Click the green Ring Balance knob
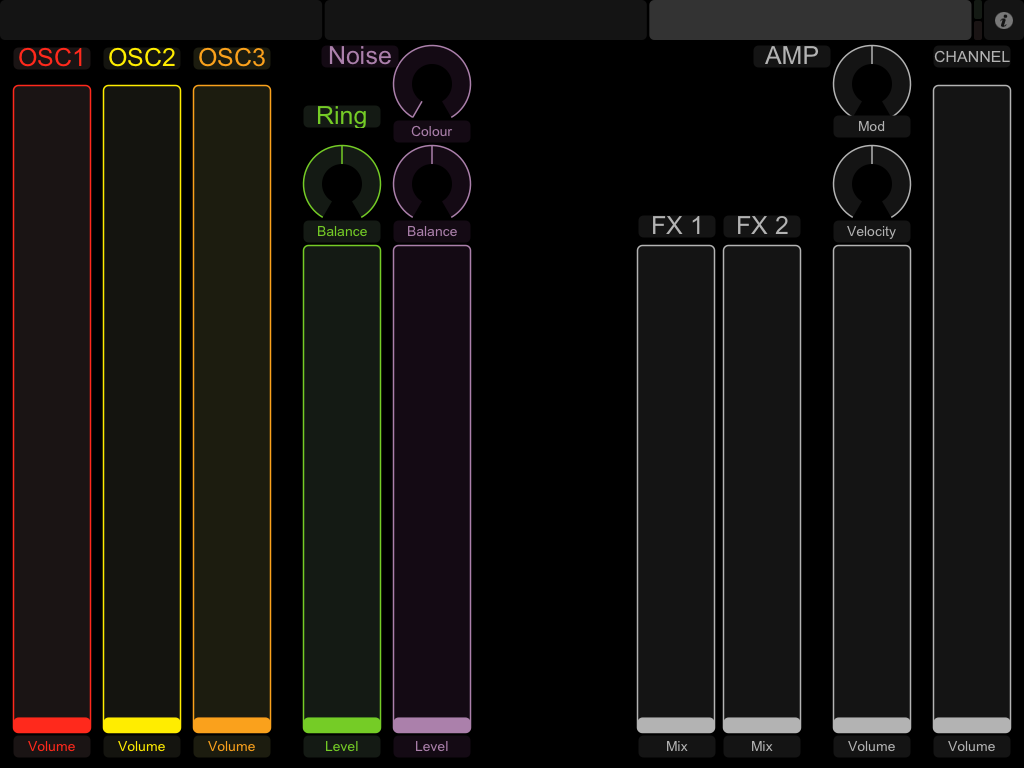This screenshot has width=1024, height=768. pyautogui.click(x=342, y=183)
